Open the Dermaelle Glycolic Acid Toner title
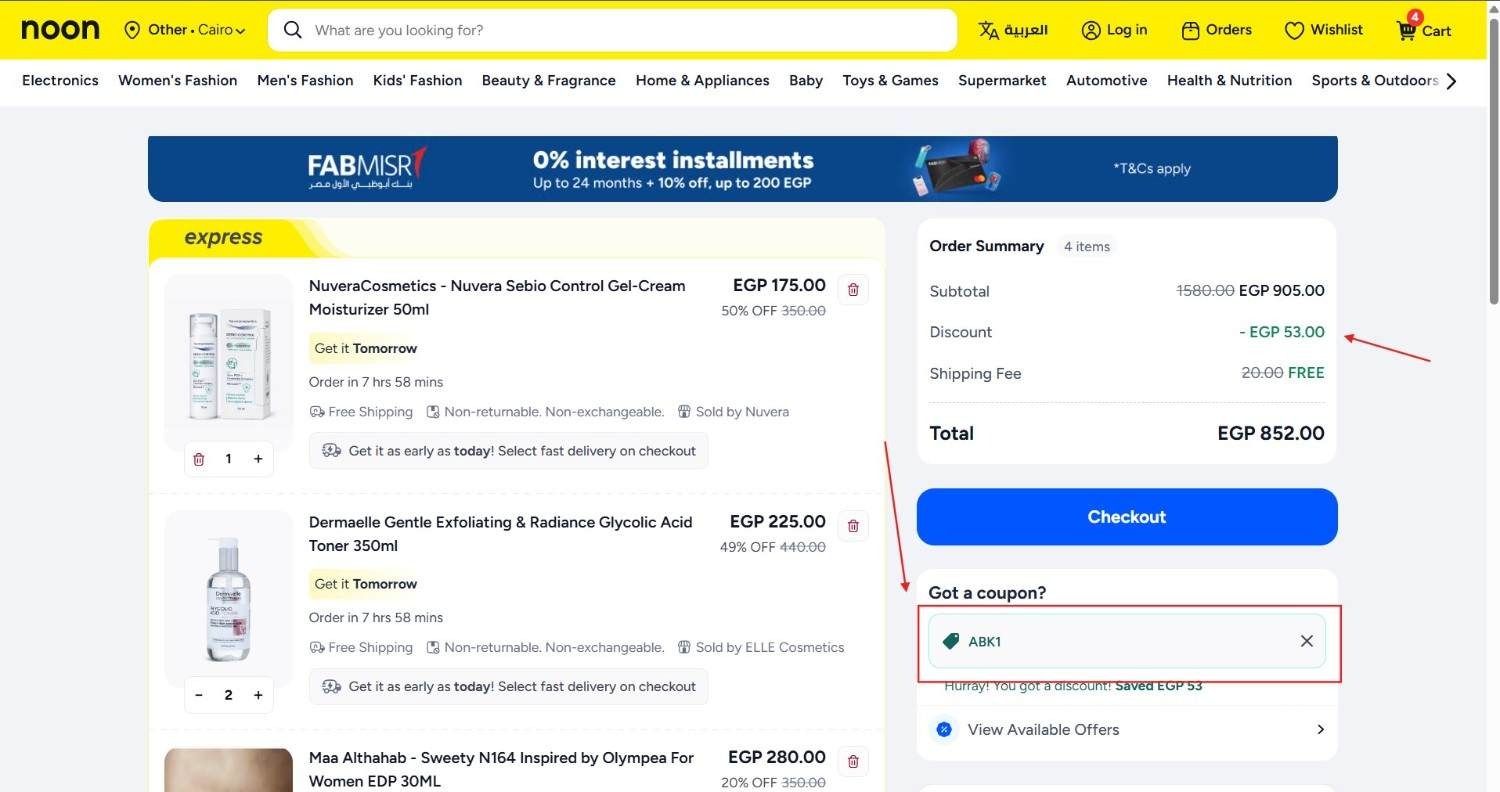This screenshot has height=792, width=1500. [501, 534]
